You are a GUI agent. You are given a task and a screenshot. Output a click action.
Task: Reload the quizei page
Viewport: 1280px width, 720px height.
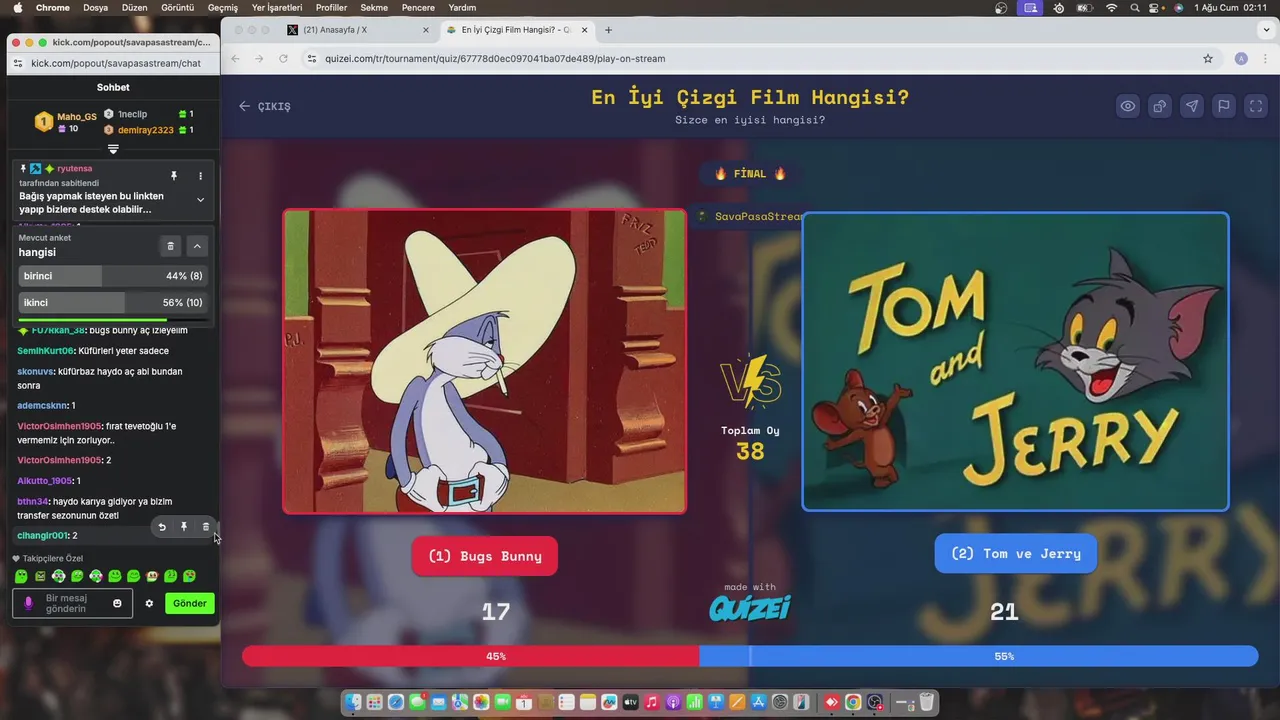(283, 58)
